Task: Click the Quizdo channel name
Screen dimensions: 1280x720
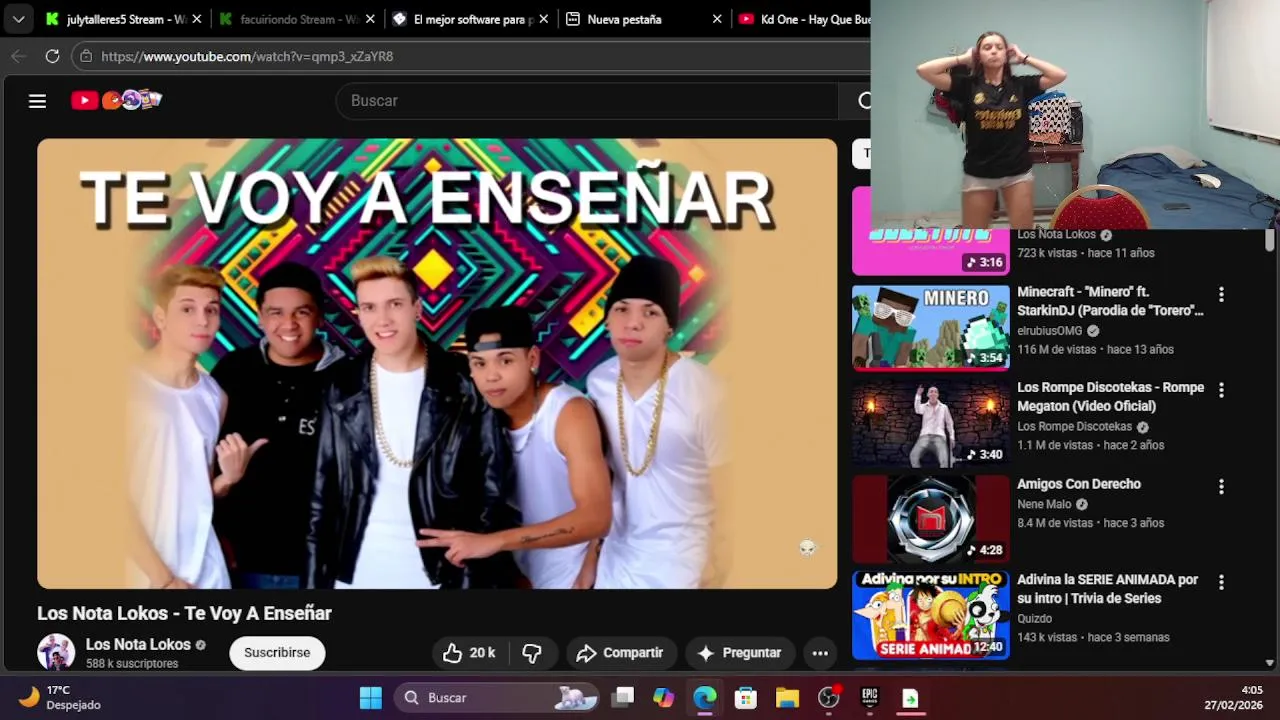Action: [x=1034, y=618]
